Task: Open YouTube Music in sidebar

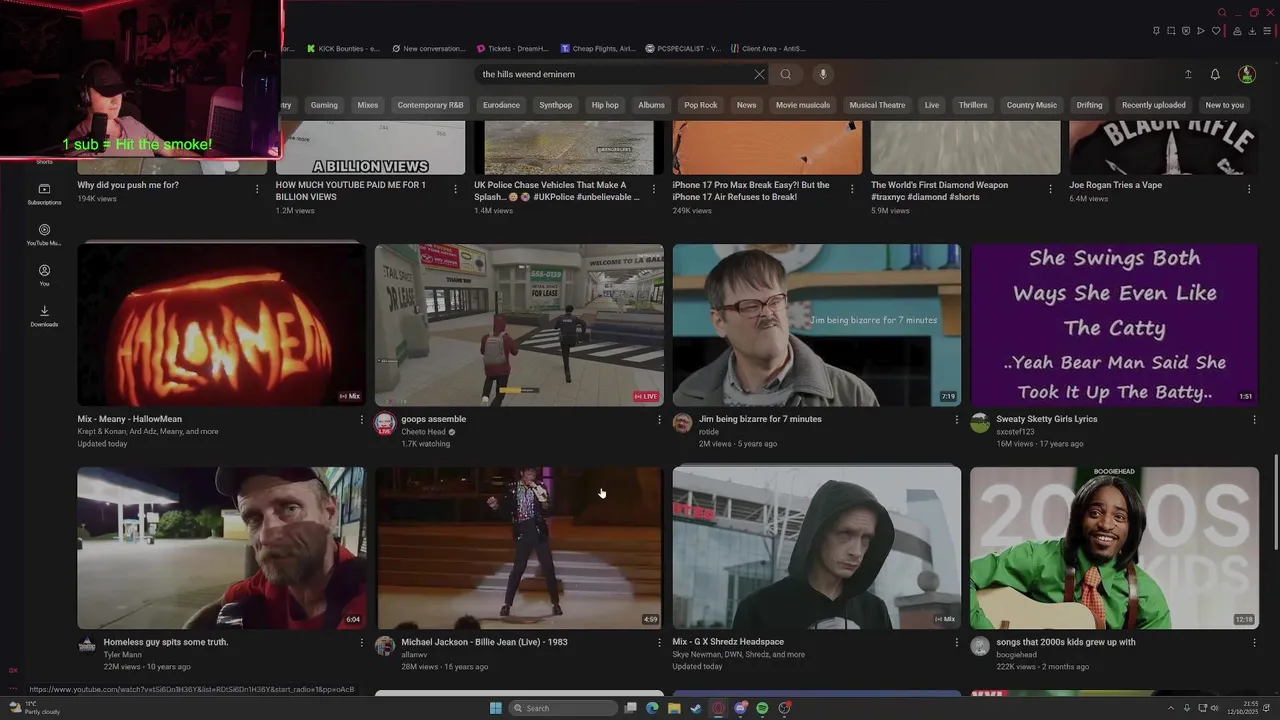Action: coord(44,235)
